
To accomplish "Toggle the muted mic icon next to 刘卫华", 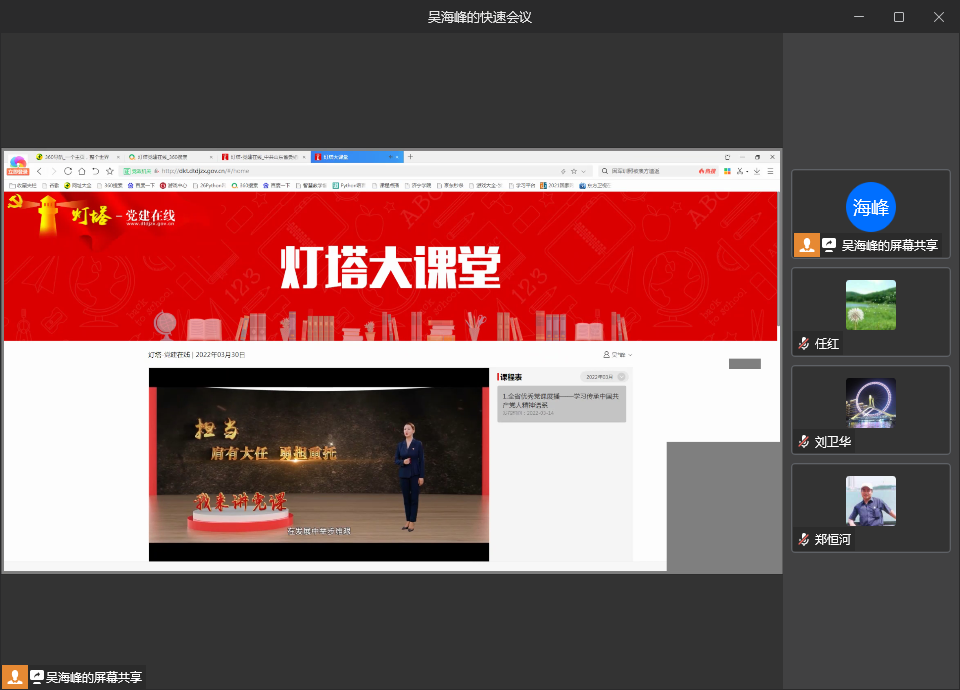I will click(803, 441).
